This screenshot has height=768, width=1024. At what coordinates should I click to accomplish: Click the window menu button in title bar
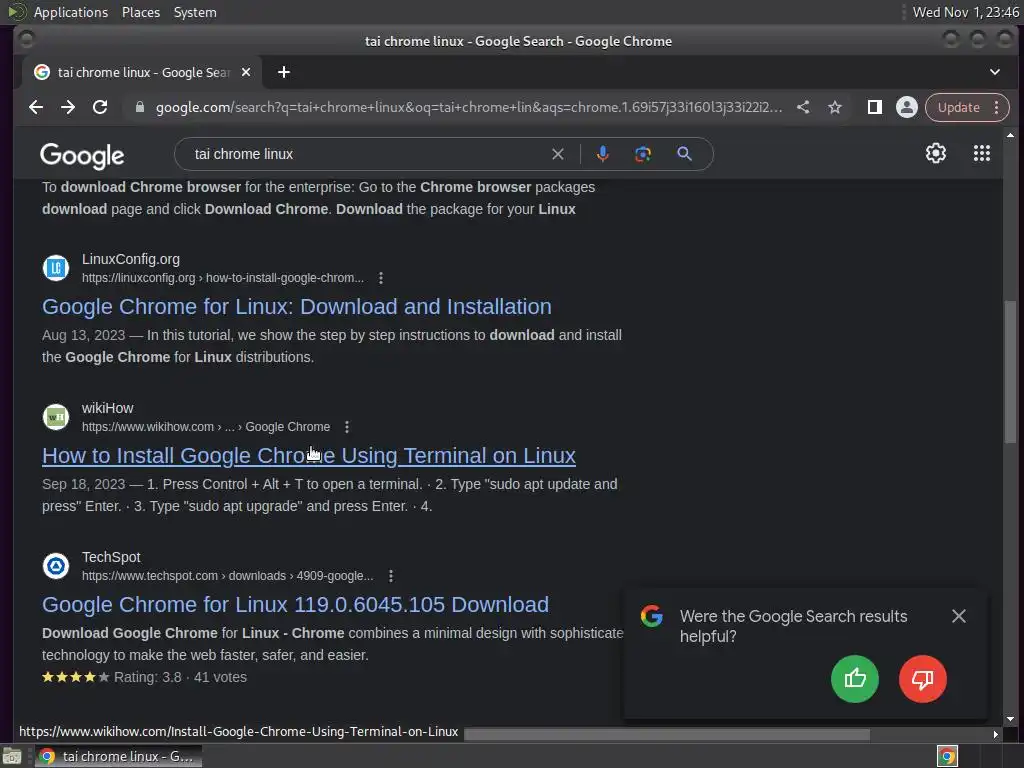coord(26,40)
